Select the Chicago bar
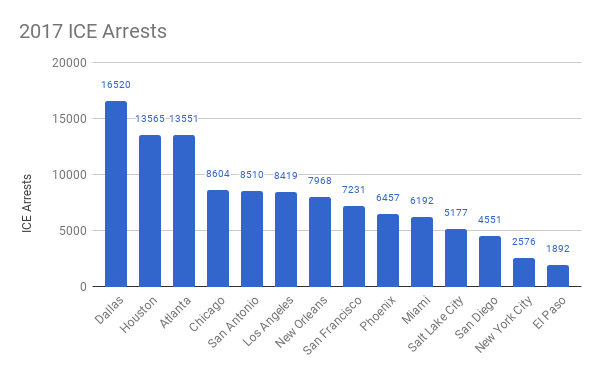 pyautogui.click(x=218, y=238)
